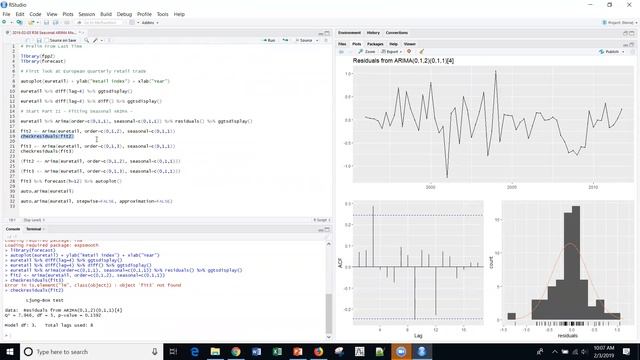This screenshot has width=640, height=360.
Task: Click the Zoom plot icon in Plots pane
Action: pos(361,52)
